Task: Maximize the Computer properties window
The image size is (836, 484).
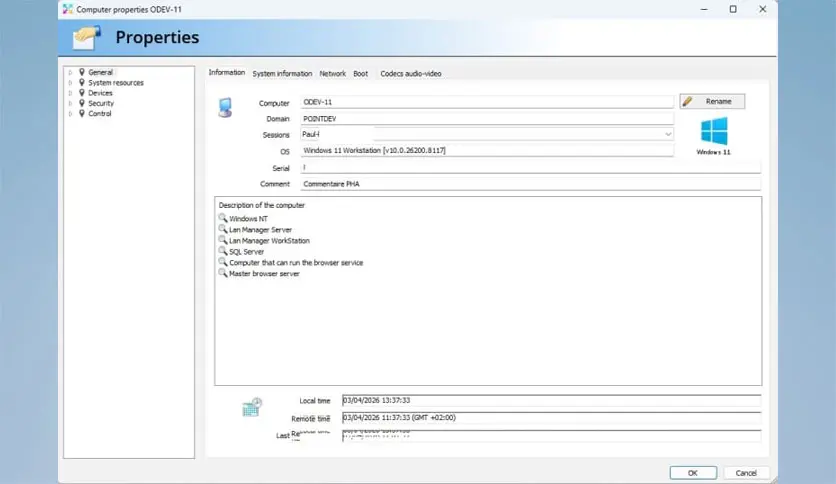Action: pos(733,9)
